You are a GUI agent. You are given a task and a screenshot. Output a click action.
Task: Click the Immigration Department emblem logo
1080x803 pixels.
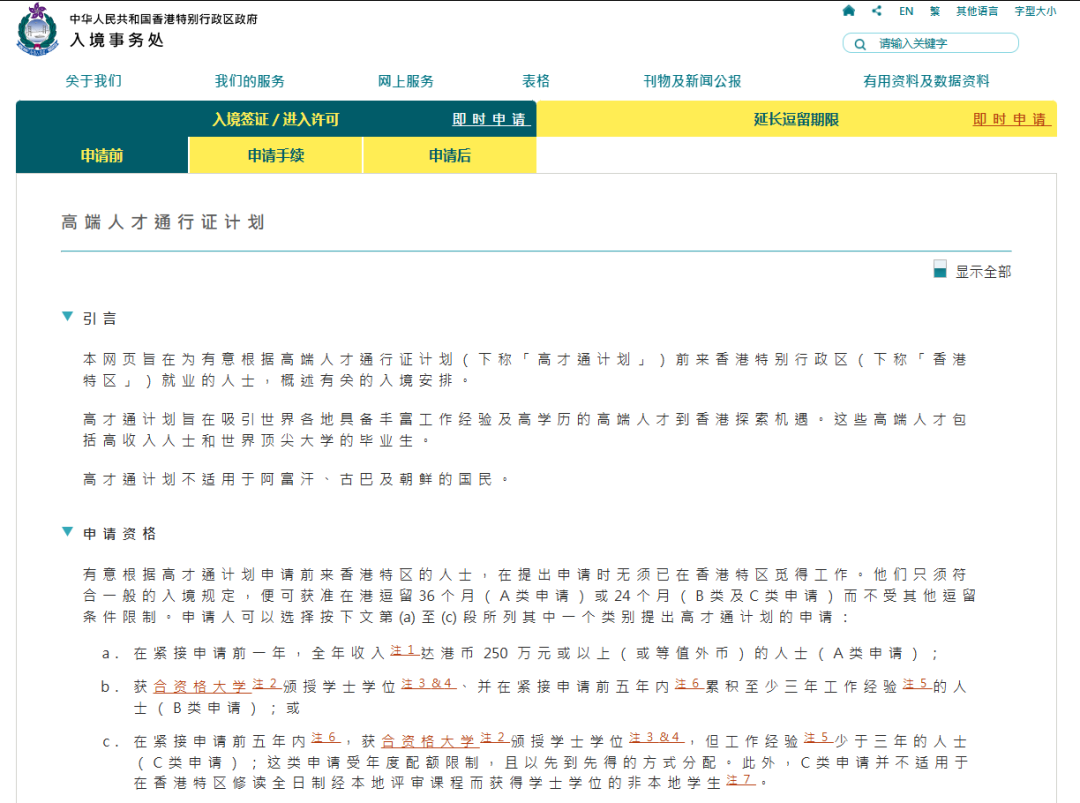37,29
